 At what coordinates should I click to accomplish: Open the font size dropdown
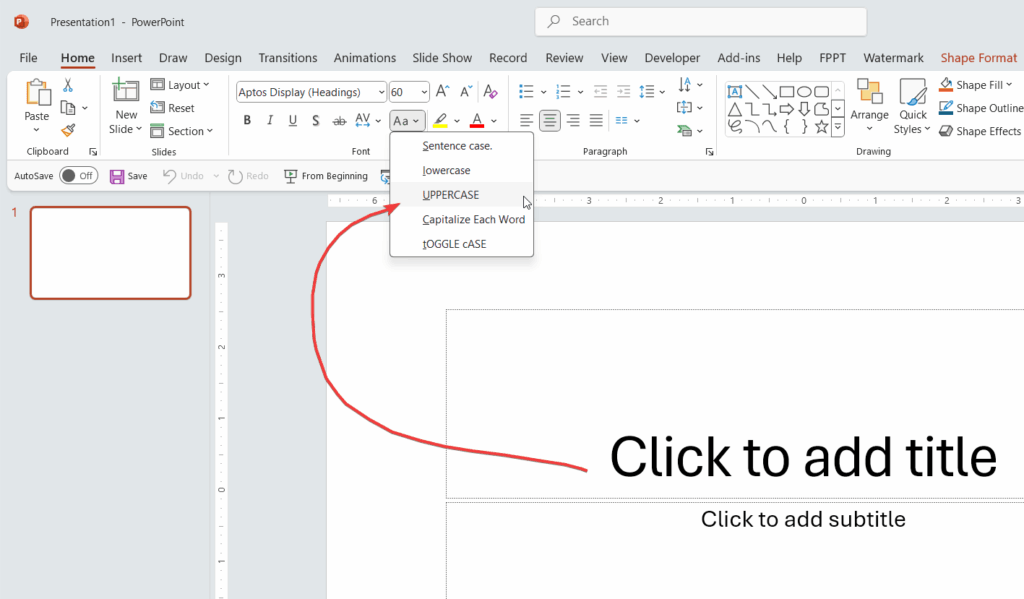click(x=424, y=92)
